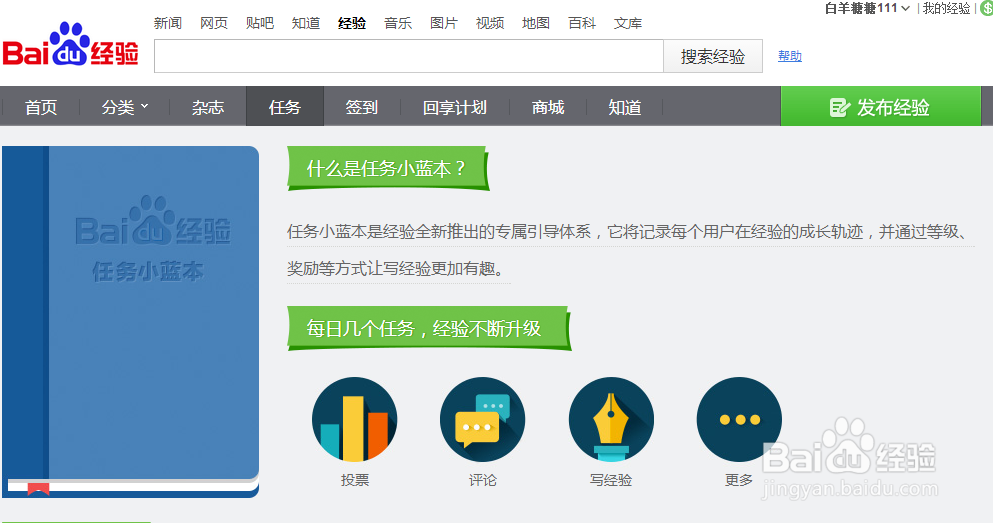Screen dimensions: 993x523
Task: Click the 写经验 label text
Action: click(611, 480)
